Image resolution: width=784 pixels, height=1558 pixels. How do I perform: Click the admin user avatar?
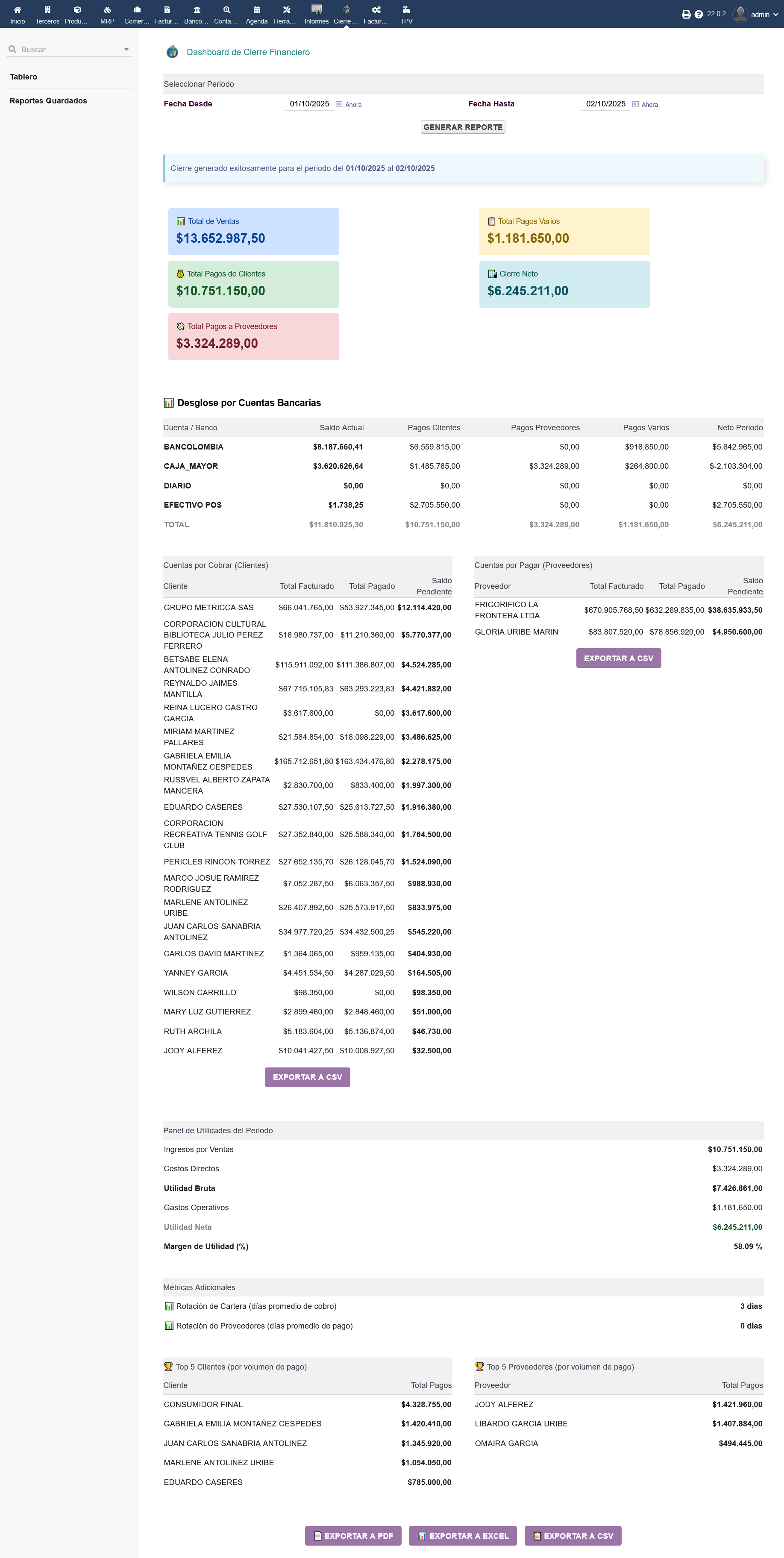pos(740,15)
